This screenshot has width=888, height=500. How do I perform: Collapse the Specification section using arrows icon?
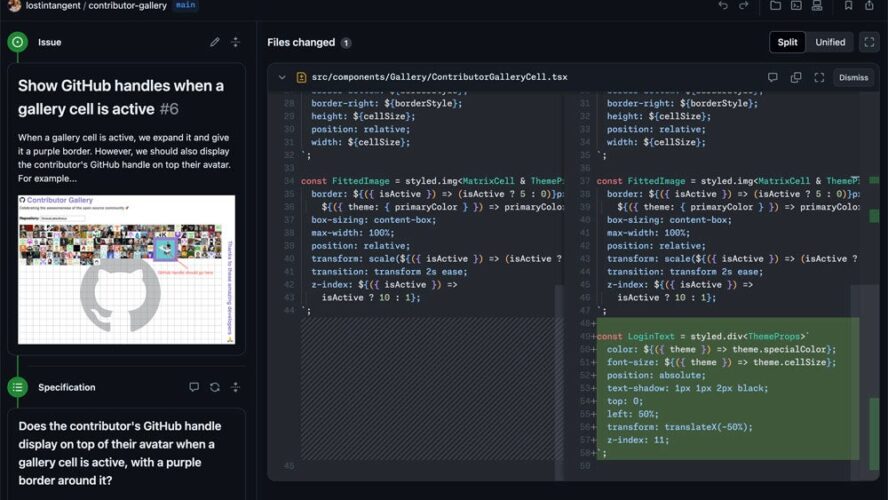(x=236, y=387)
